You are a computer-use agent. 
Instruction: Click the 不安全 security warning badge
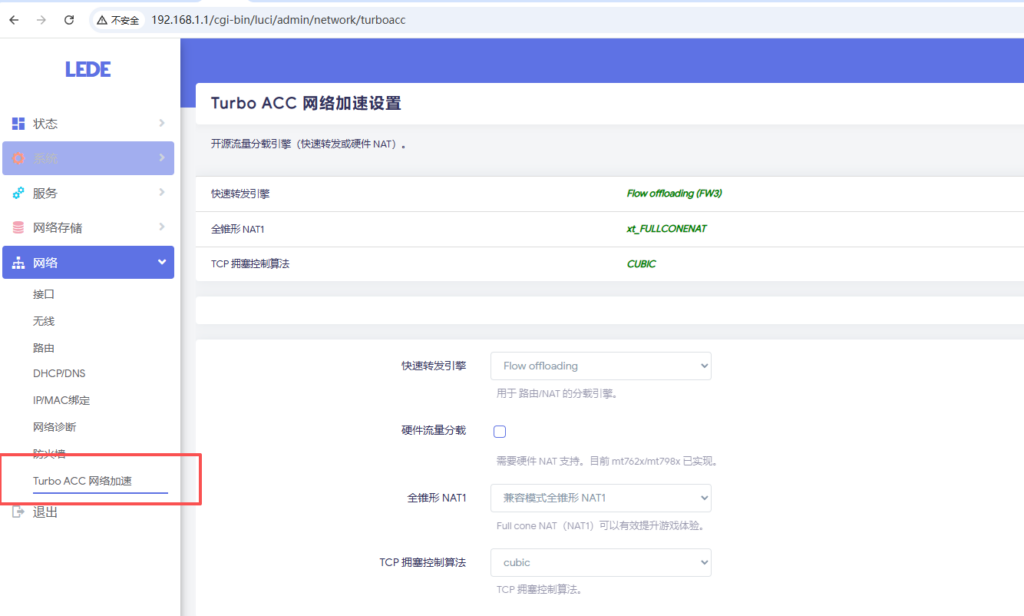(118, 20)
